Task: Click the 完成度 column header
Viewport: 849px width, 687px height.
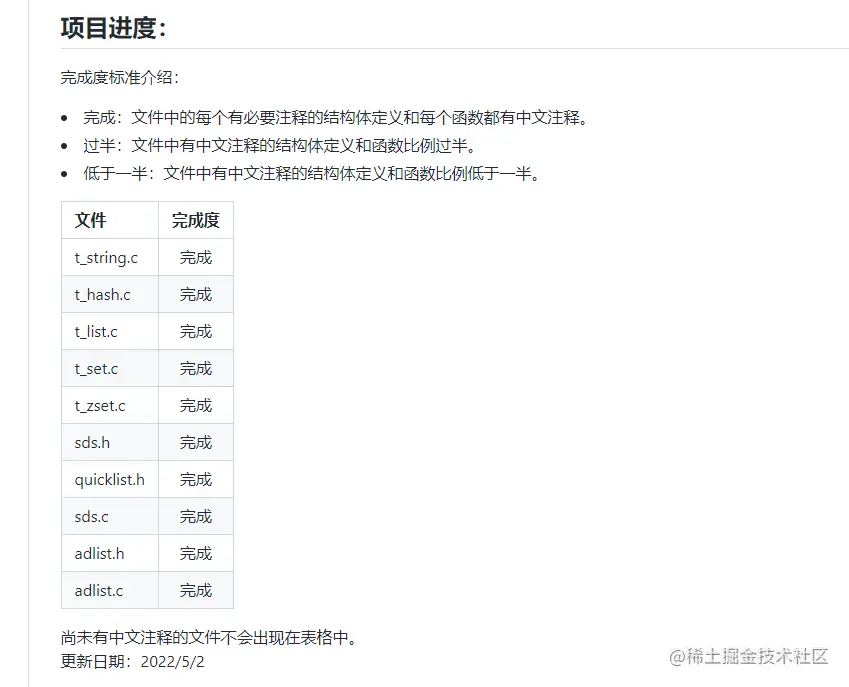Action: pos(195,220)
